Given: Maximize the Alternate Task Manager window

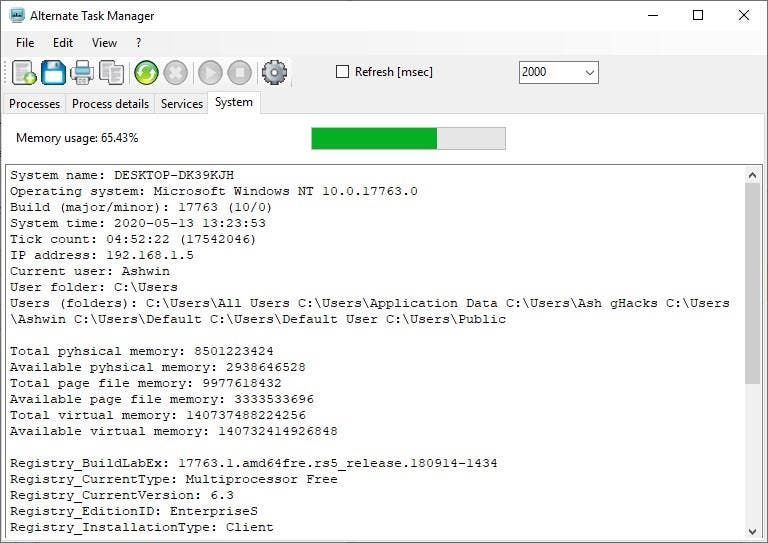Looking at the screenshot, I should point(698,15).
